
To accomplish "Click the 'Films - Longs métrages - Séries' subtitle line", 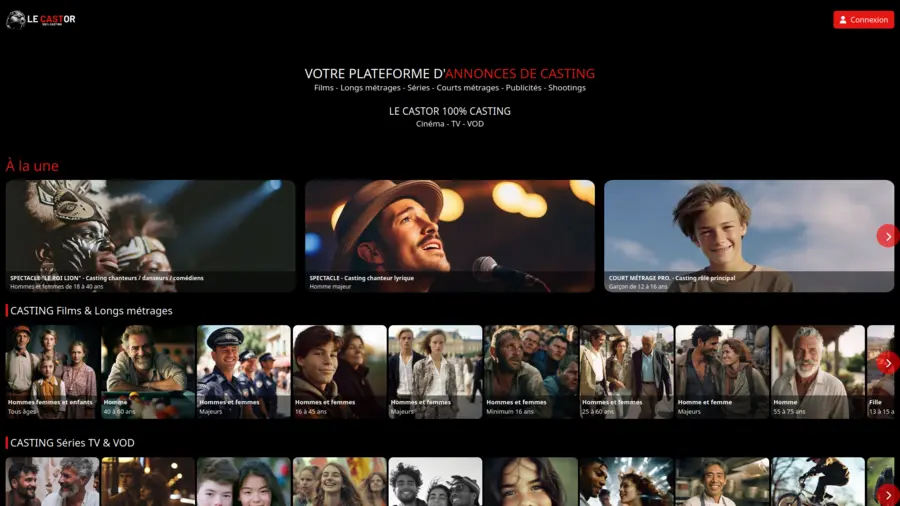I will tap(450, 88).
